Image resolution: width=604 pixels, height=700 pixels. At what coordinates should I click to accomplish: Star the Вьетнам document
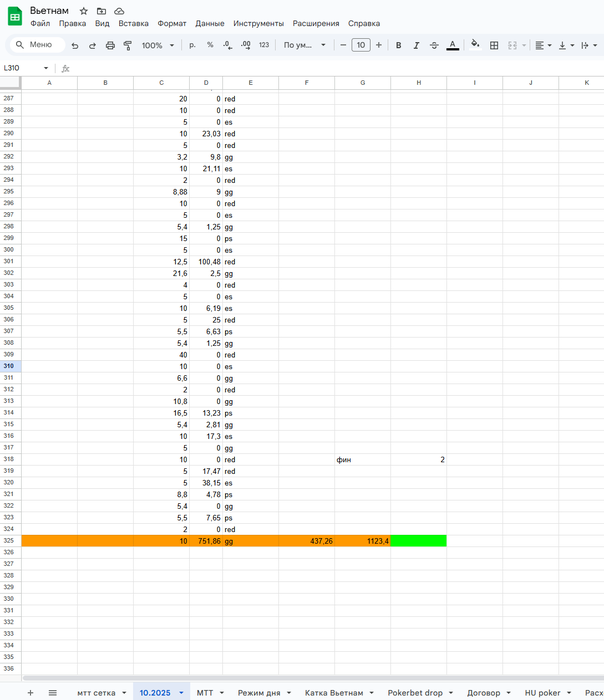(83, 11)
